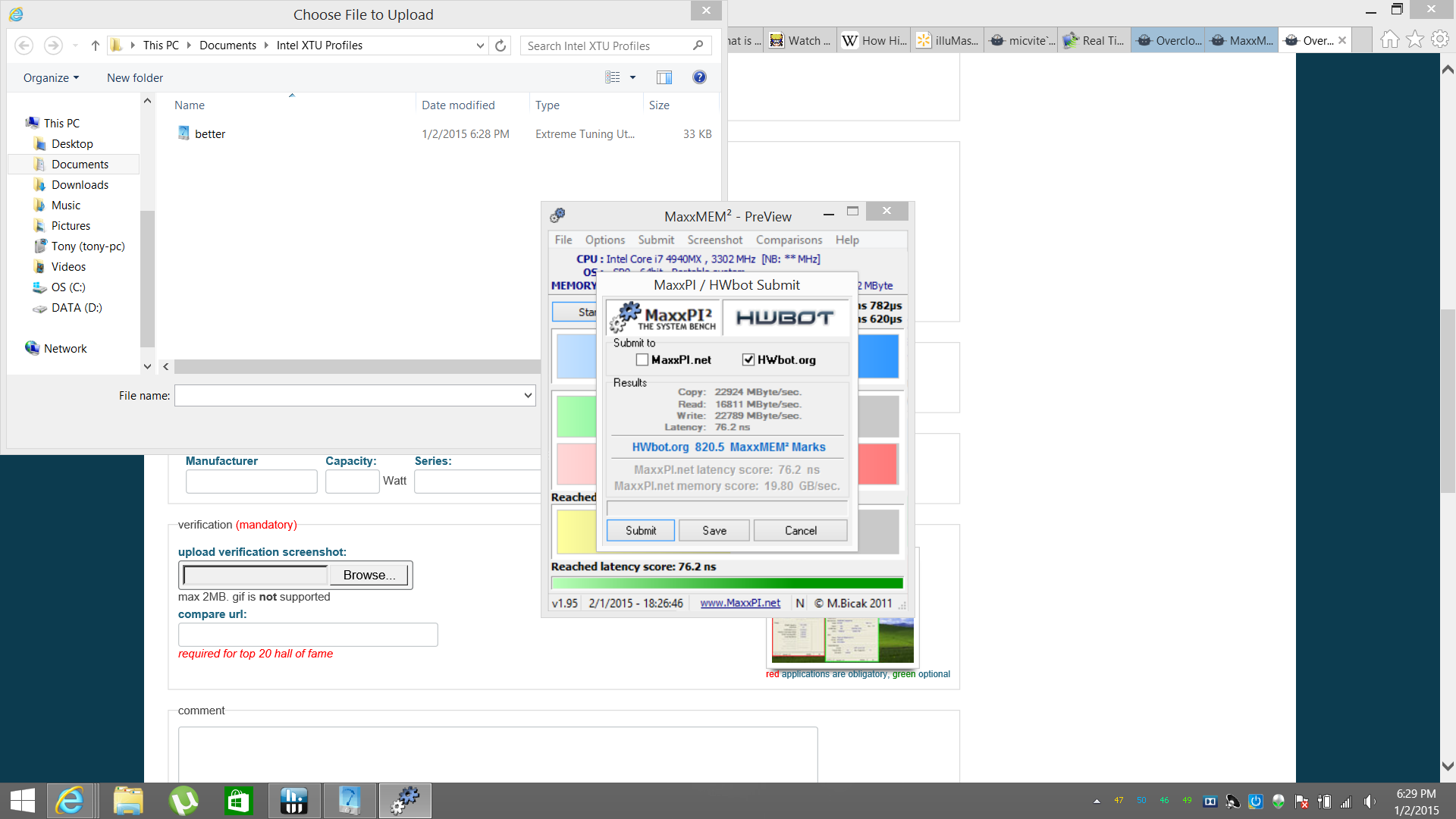Screen dimensions: 1456x819
Task: Click the compare url input field
Action: pyautogui.click(x=308, y=635)
